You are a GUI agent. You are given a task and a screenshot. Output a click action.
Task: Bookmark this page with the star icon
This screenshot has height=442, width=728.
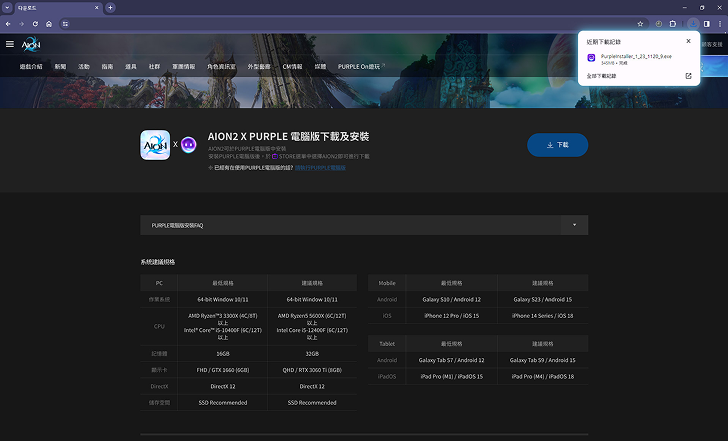click(x=640, y=23)
